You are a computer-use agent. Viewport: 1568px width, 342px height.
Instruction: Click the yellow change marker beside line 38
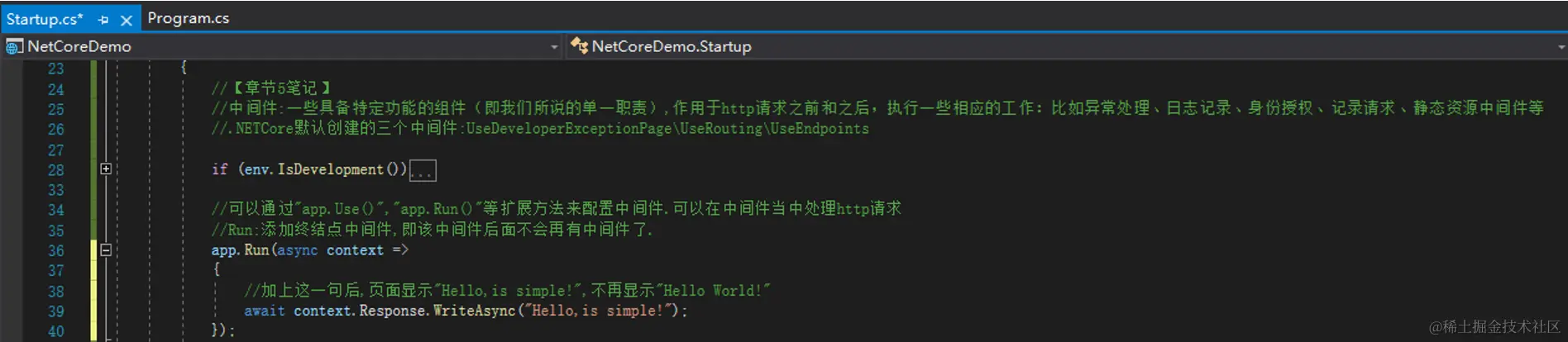[x=93, y=291]
